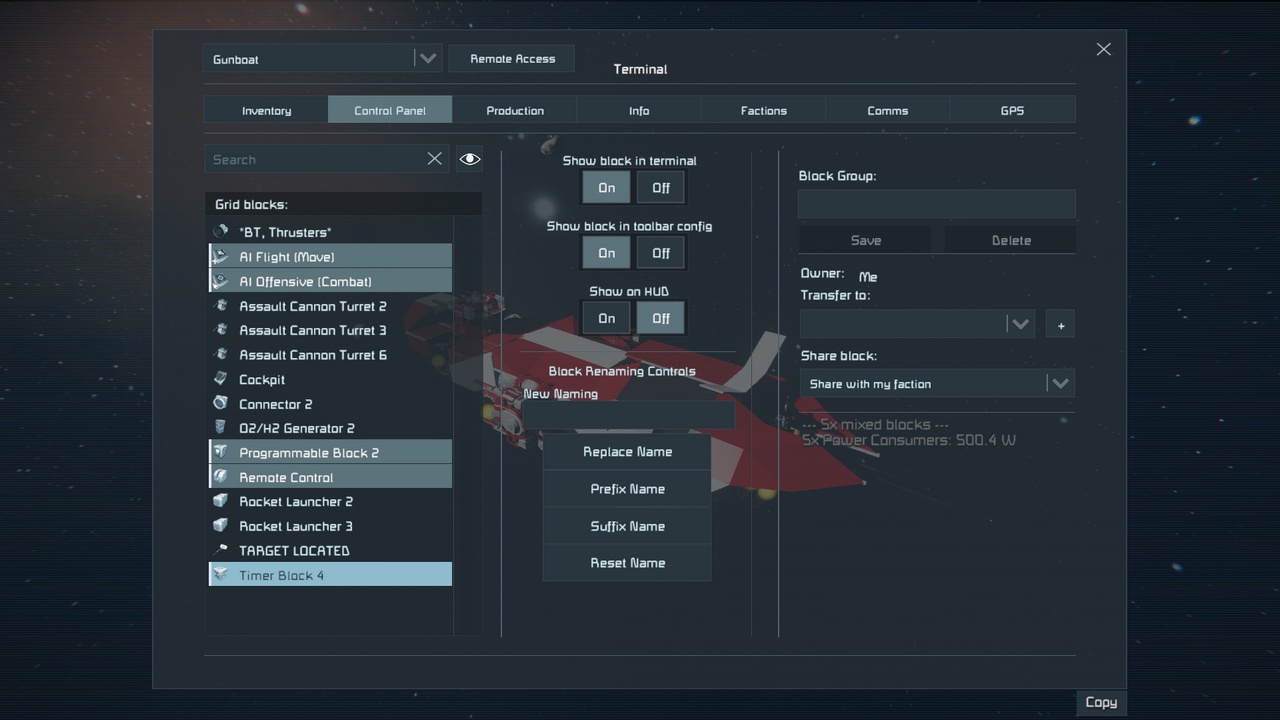Screen dimensions: 1280x720
Task: Click the Connector 2 block icon
Action: [220, 404]
